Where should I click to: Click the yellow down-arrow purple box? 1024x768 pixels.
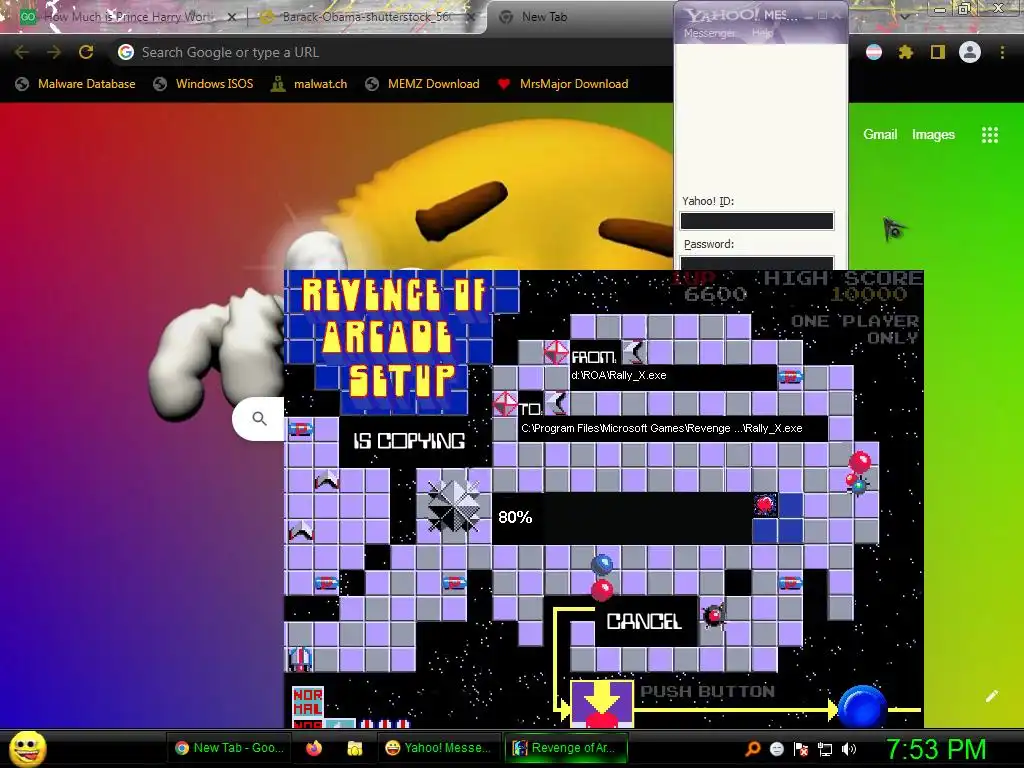click(x=601, y=704)
